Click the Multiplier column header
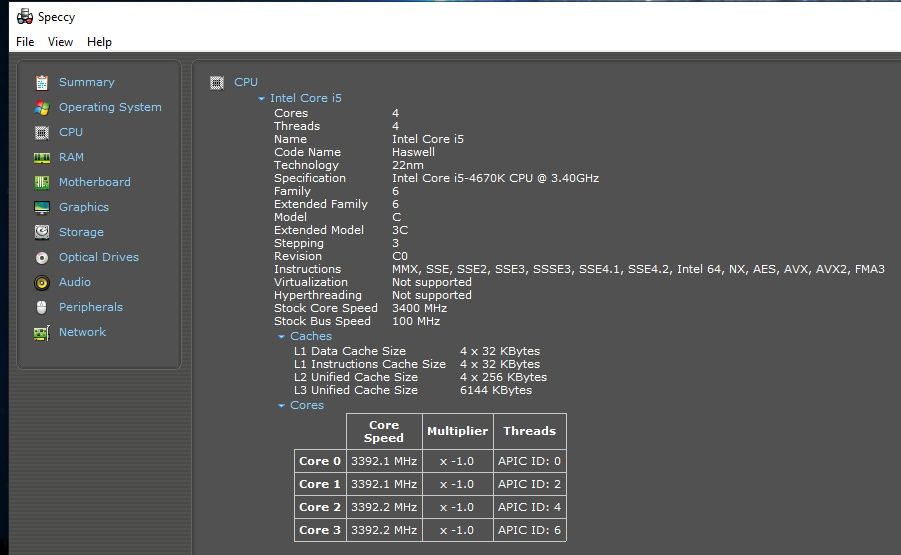Screen dimensions: 901x555 [x=457, y=431]
